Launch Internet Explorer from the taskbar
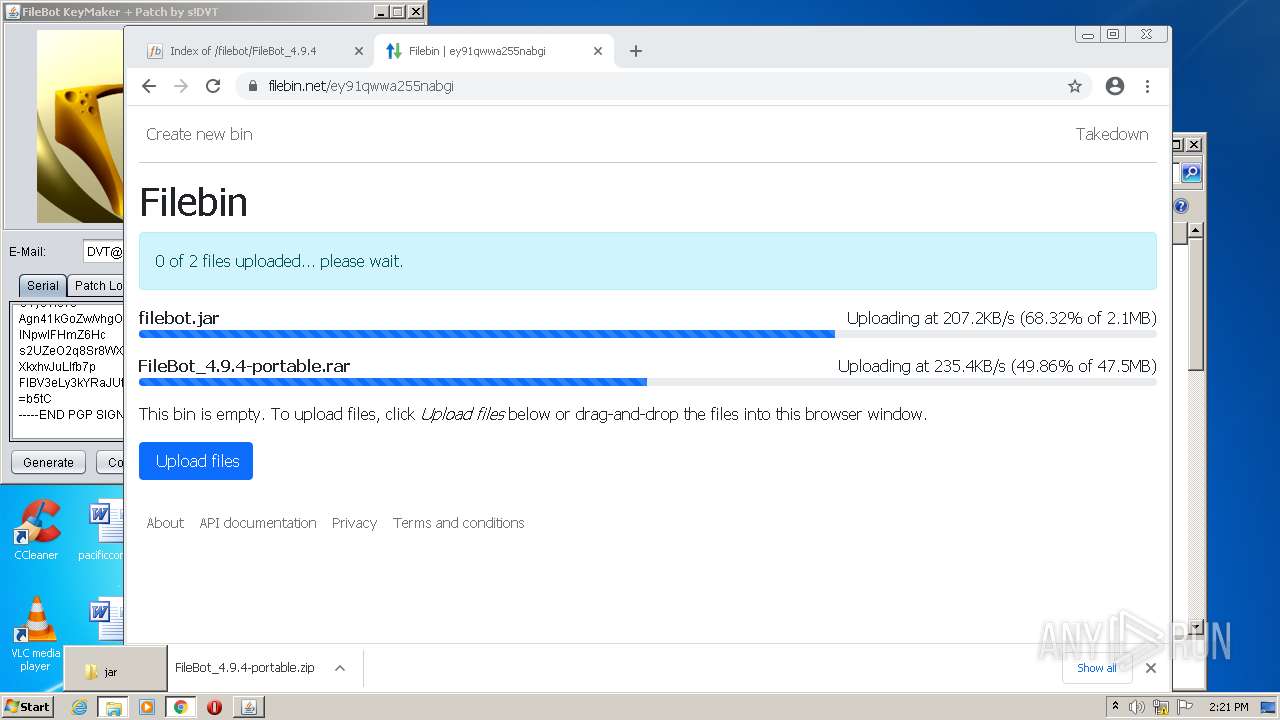The image size is (1280, 720). pos(79,707)
